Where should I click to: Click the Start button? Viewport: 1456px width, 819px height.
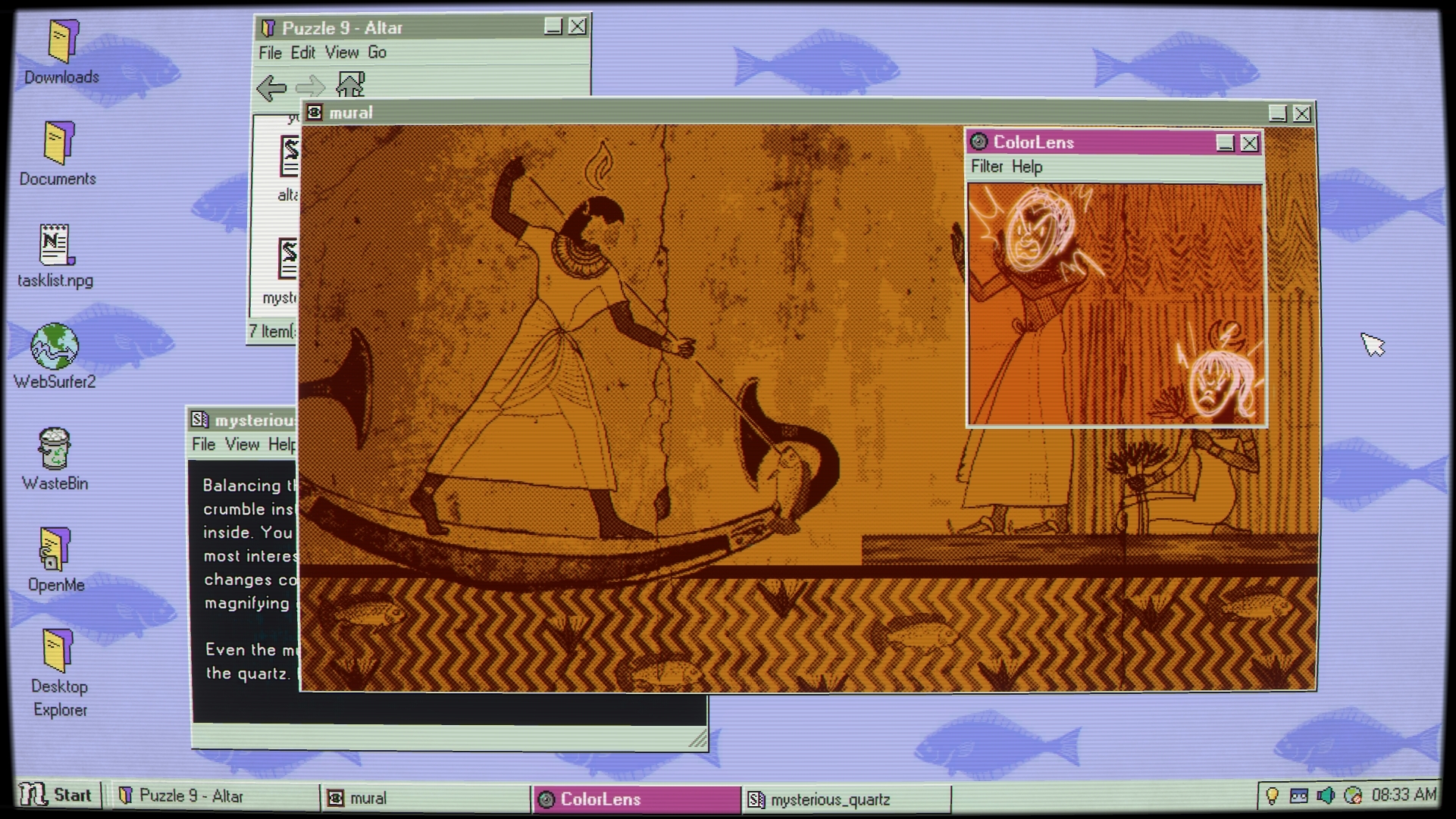[58, 795]
